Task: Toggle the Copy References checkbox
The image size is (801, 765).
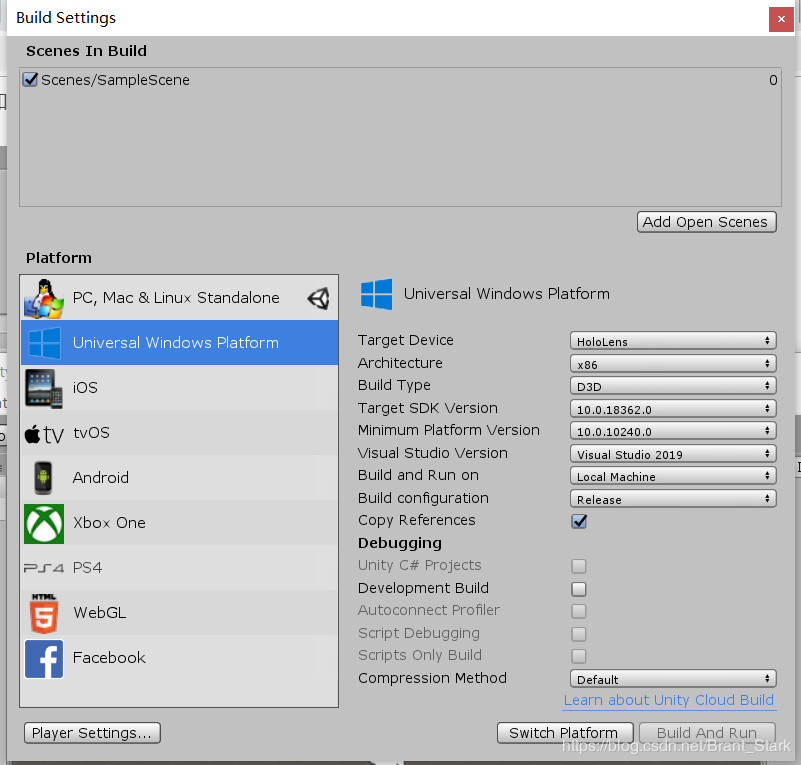Action: pyautogui.click(x=579, y=521)
